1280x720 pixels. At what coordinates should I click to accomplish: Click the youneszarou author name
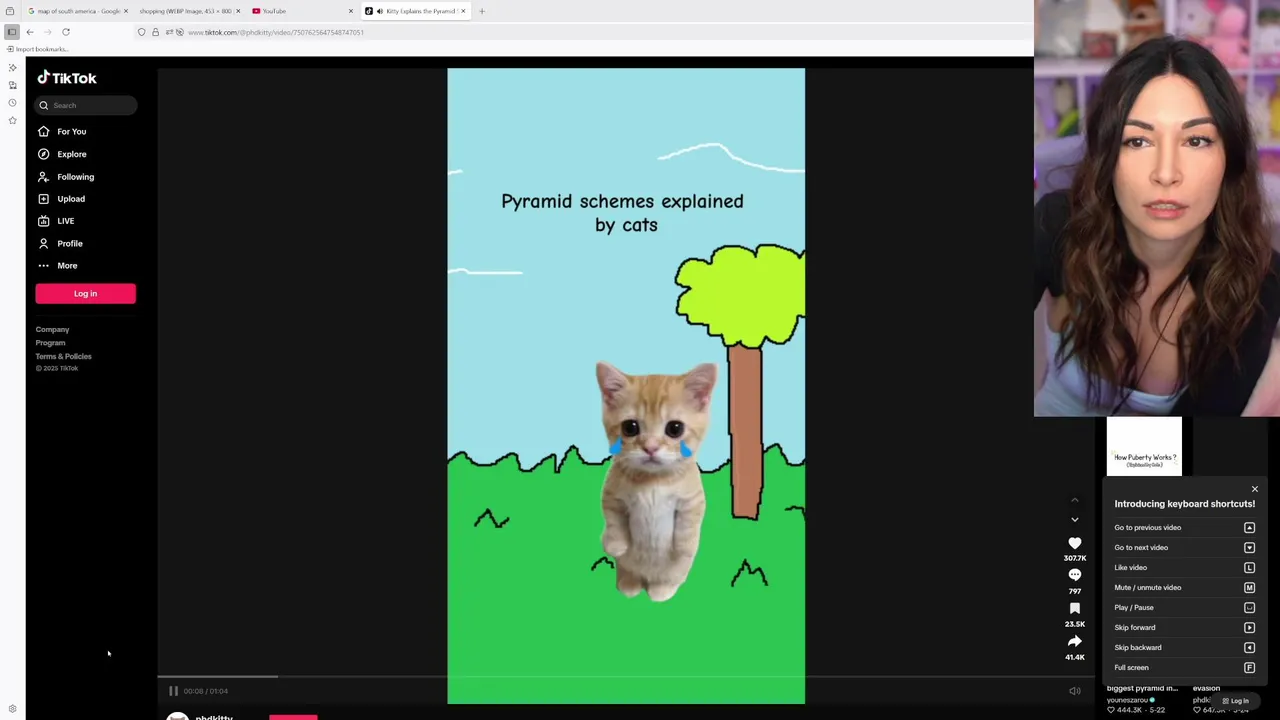coord(1127,700)
